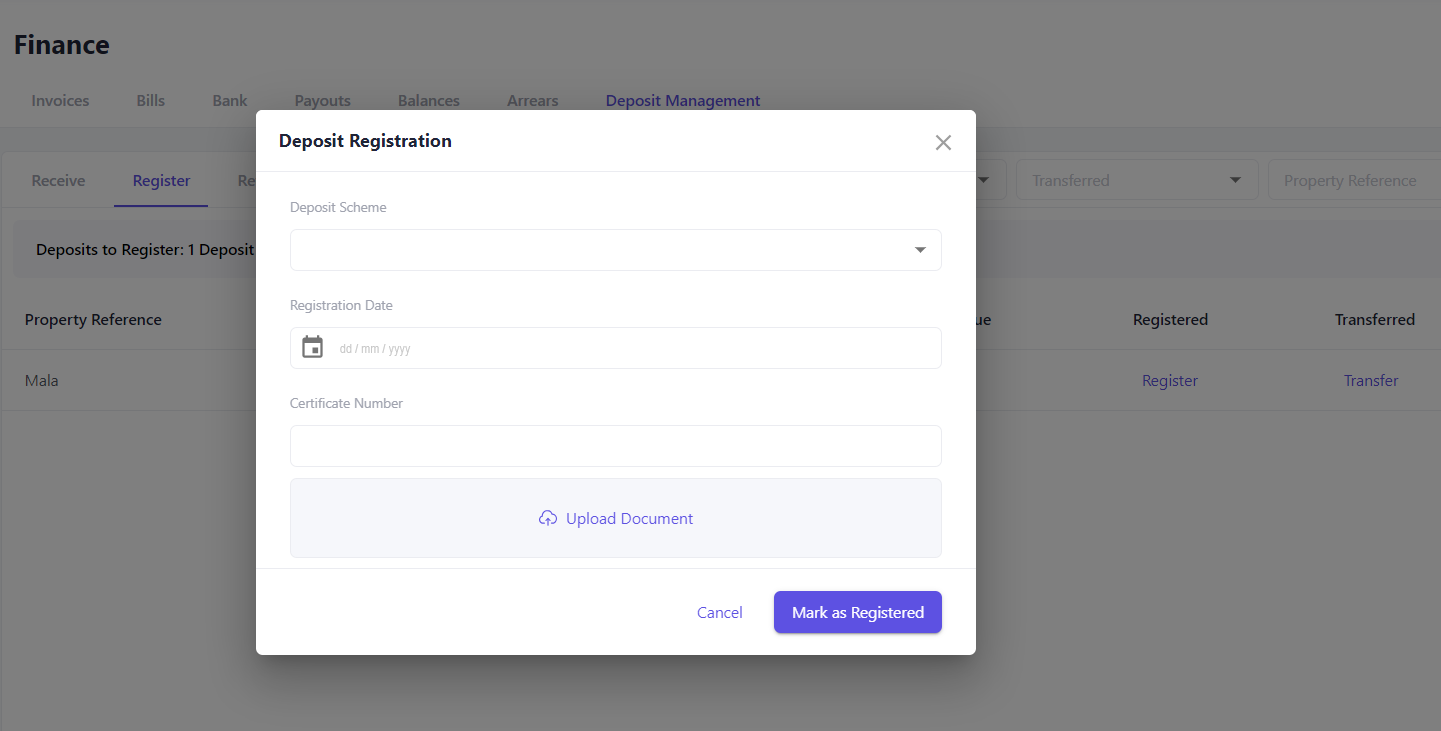
Task: Switch to the Invoices tab
Action: point(59,100)
